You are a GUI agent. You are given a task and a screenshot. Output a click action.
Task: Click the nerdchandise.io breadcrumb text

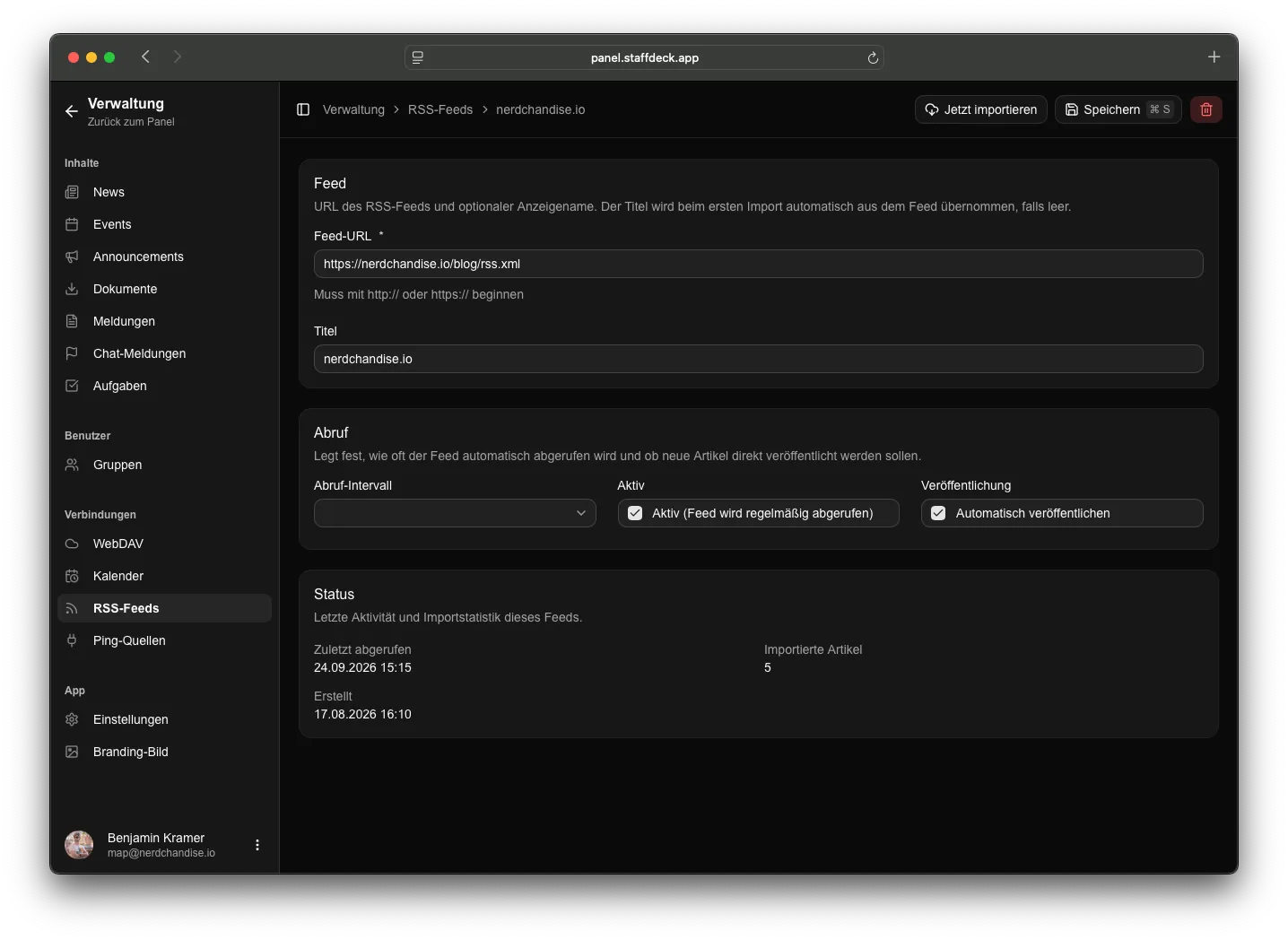point(540,109)
